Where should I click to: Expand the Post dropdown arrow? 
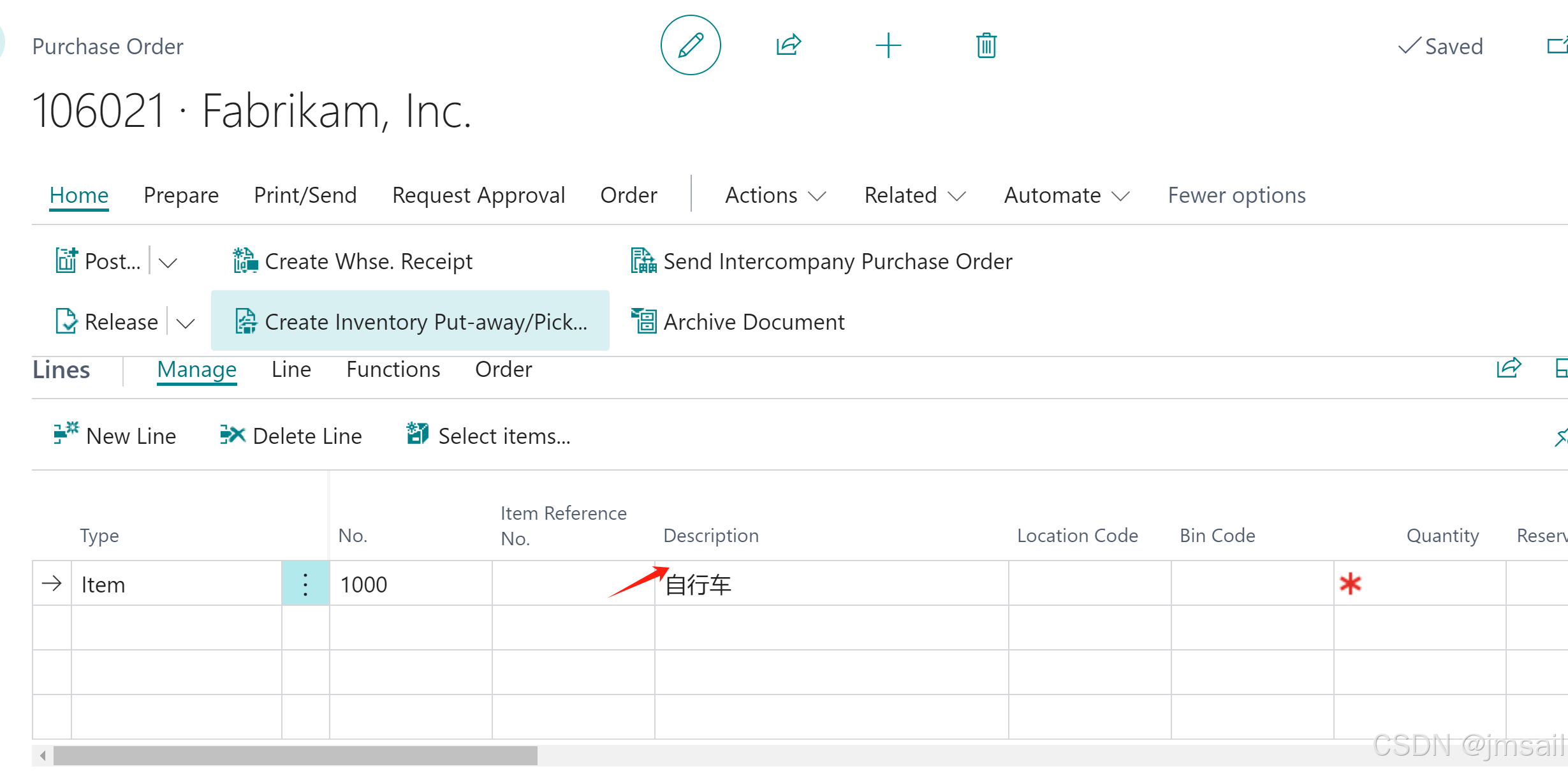pos(168,262)
